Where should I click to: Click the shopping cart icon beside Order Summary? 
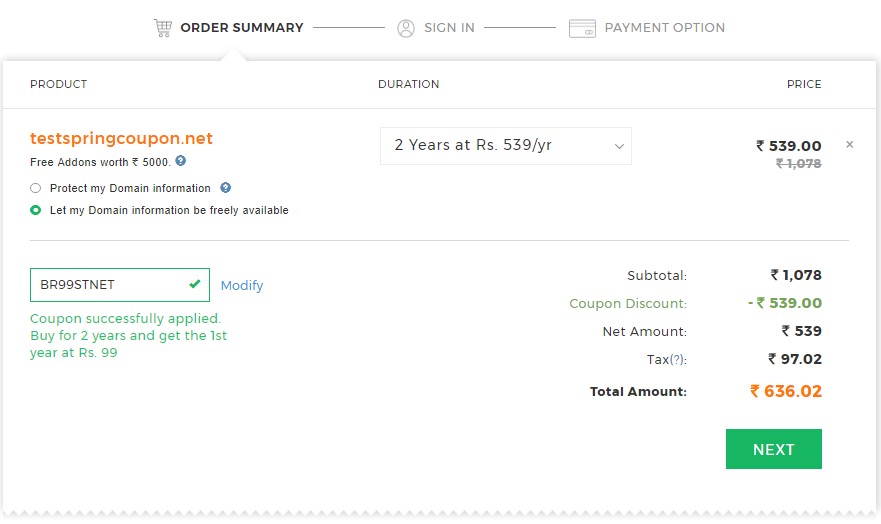coord(163,28)
